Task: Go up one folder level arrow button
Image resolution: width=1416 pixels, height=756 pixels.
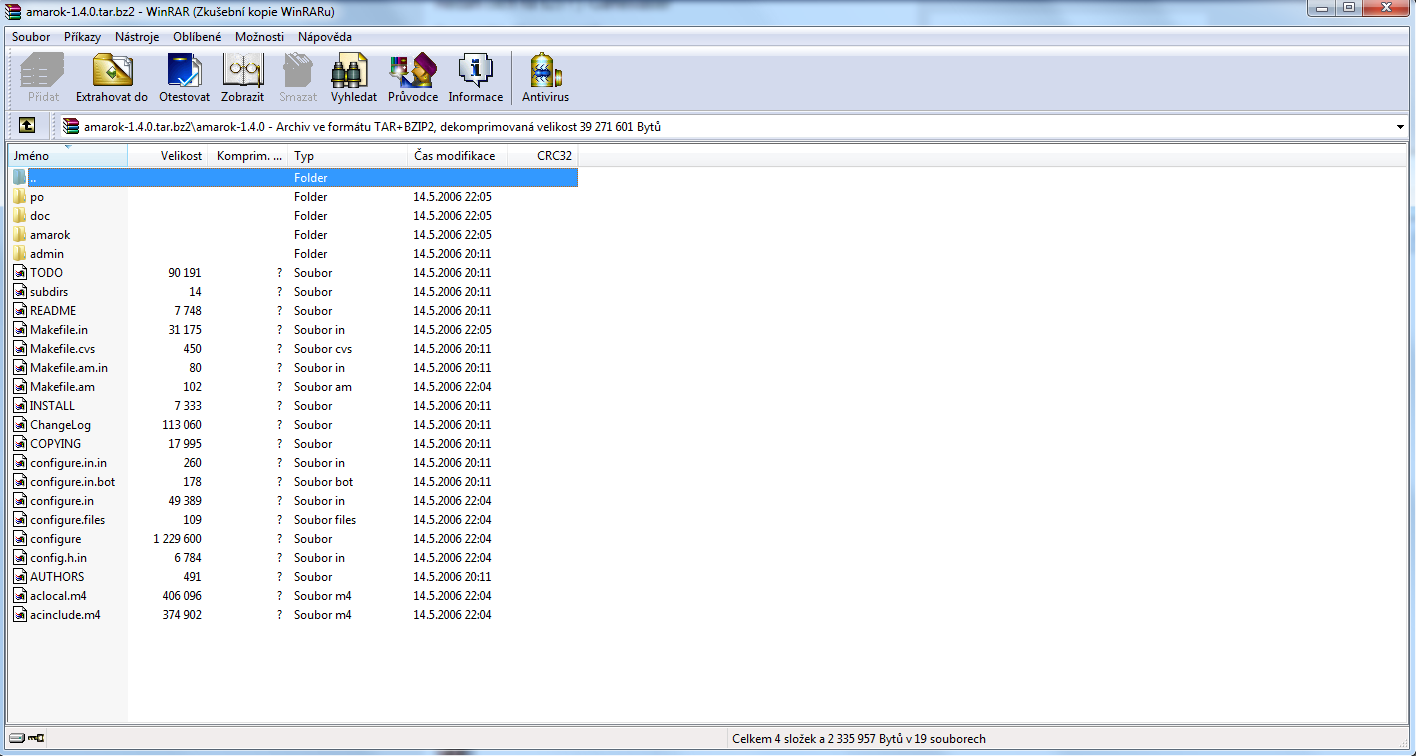Action: [x=27, y=126]
